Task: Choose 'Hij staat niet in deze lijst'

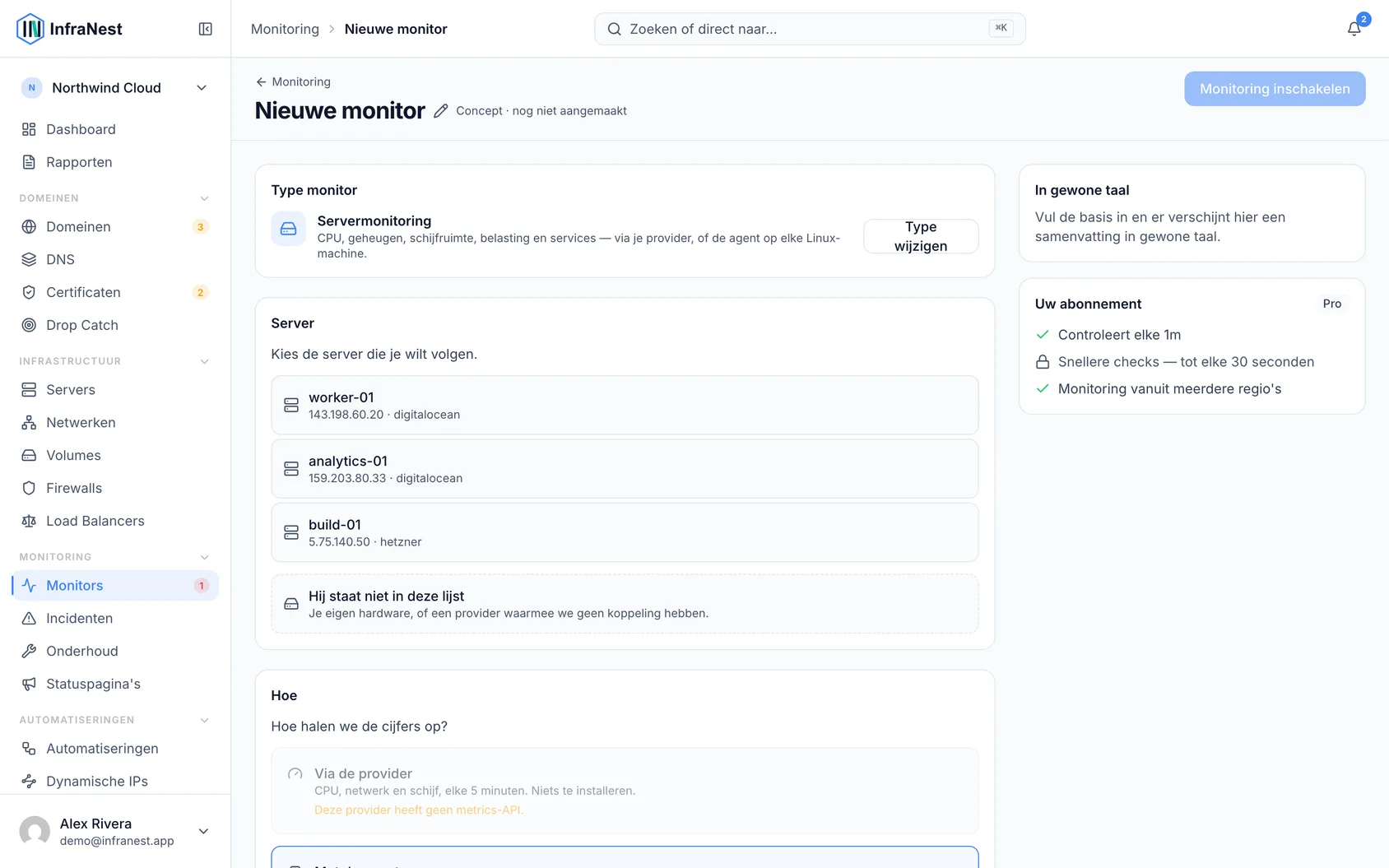Action: (x=625, y=604)
